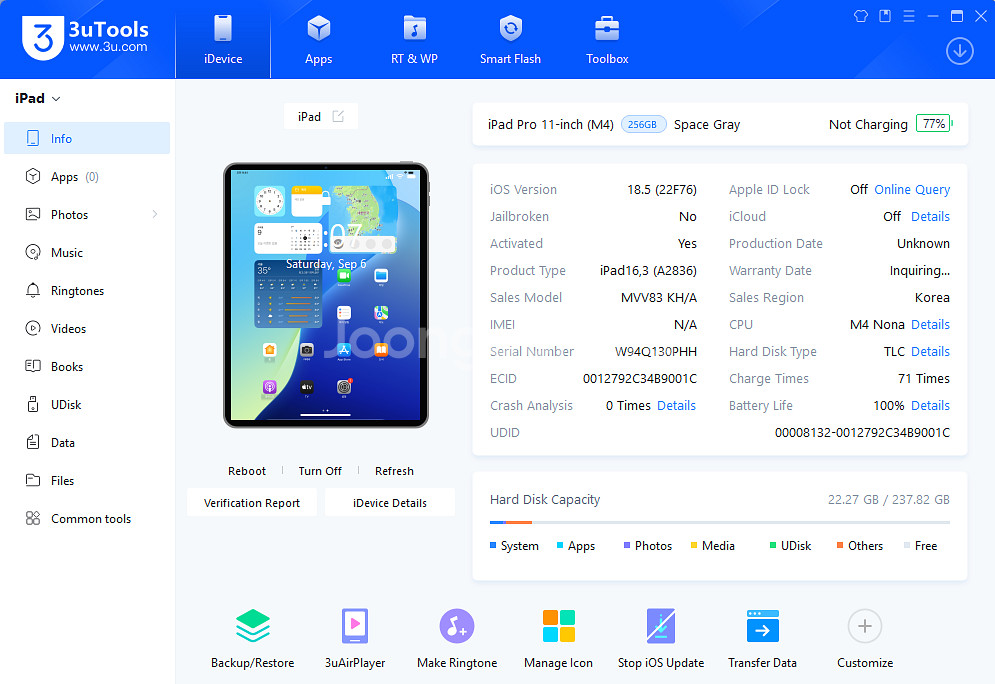Open iCloud Details link
995x684 pixels.
[930, 216]
